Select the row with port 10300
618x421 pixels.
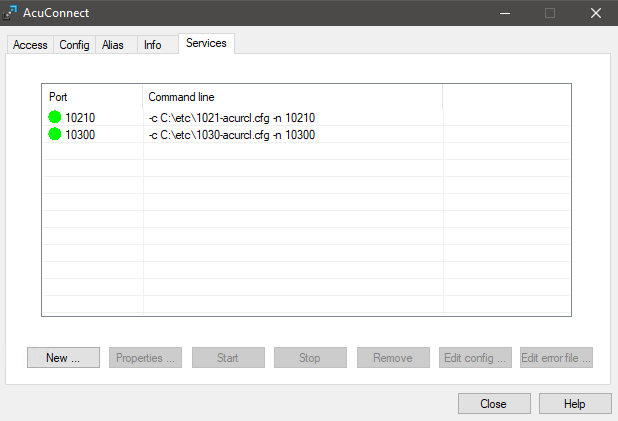pos(80,135)
